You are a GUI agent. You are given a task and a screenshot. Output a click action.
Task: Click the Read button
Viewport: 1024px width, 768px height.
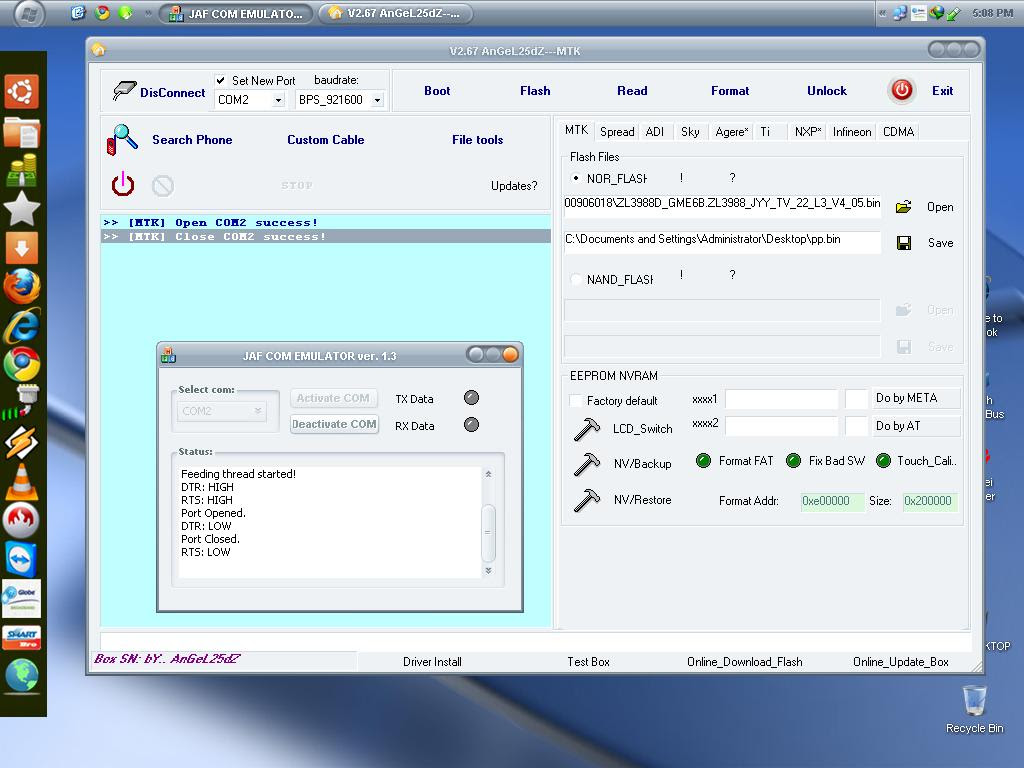pyautogui.click(x=632, y=91)
